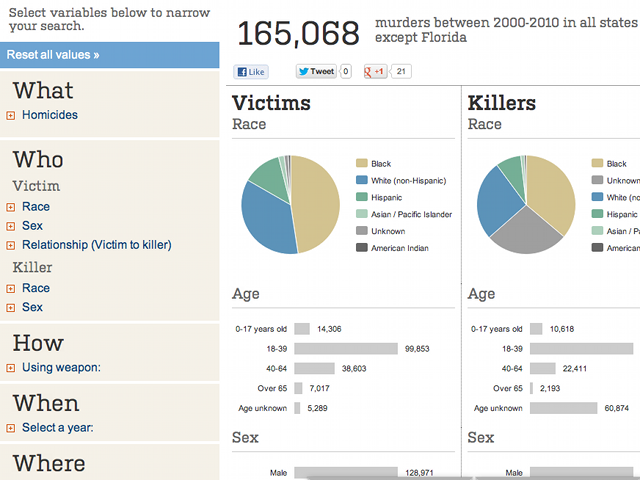Expand Killer Sex plus icon
Viewport: 640px width, 480px height.
11,308
